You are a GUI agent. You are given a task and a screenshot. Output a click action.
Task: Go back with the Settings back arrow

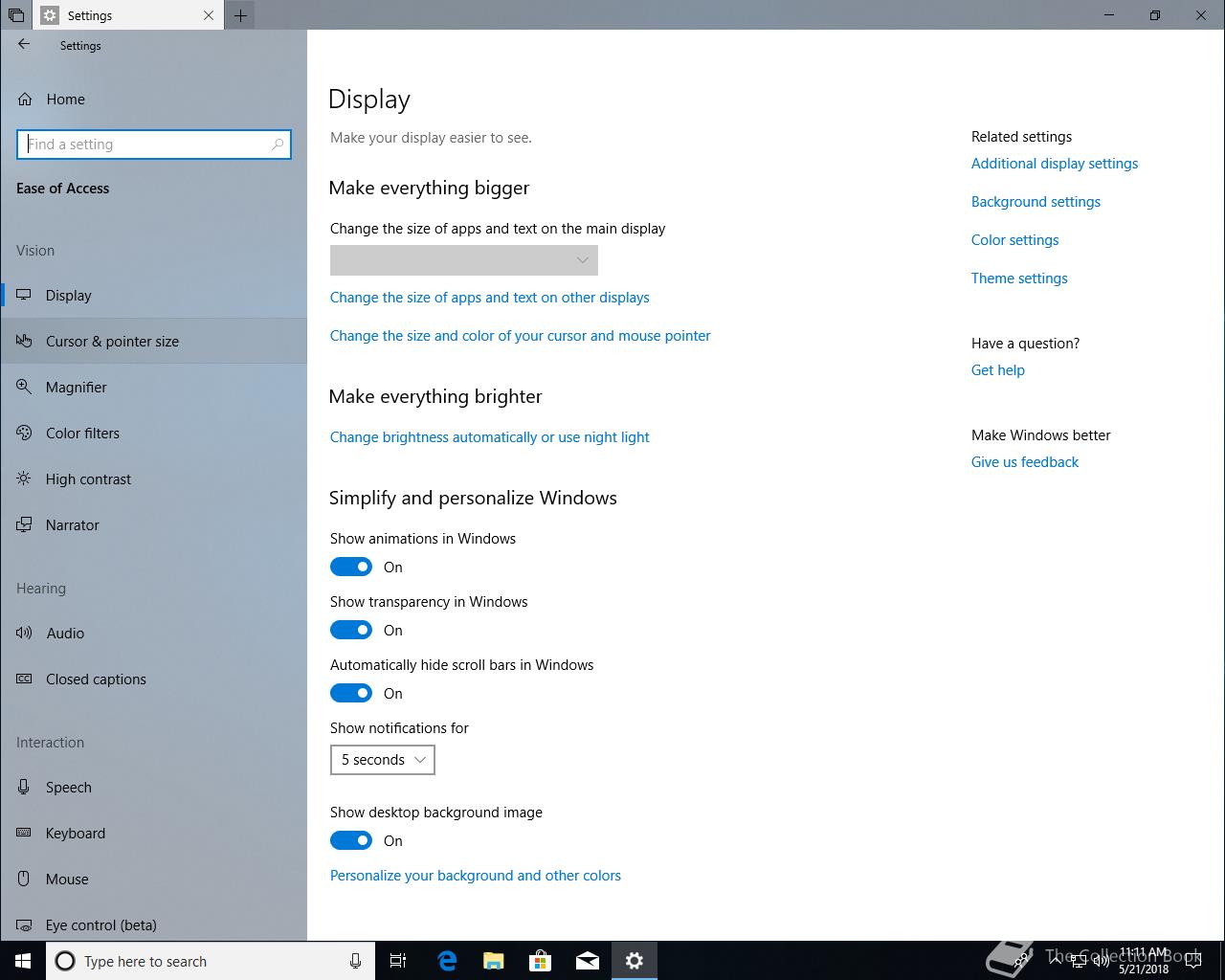tap(24, 44)
